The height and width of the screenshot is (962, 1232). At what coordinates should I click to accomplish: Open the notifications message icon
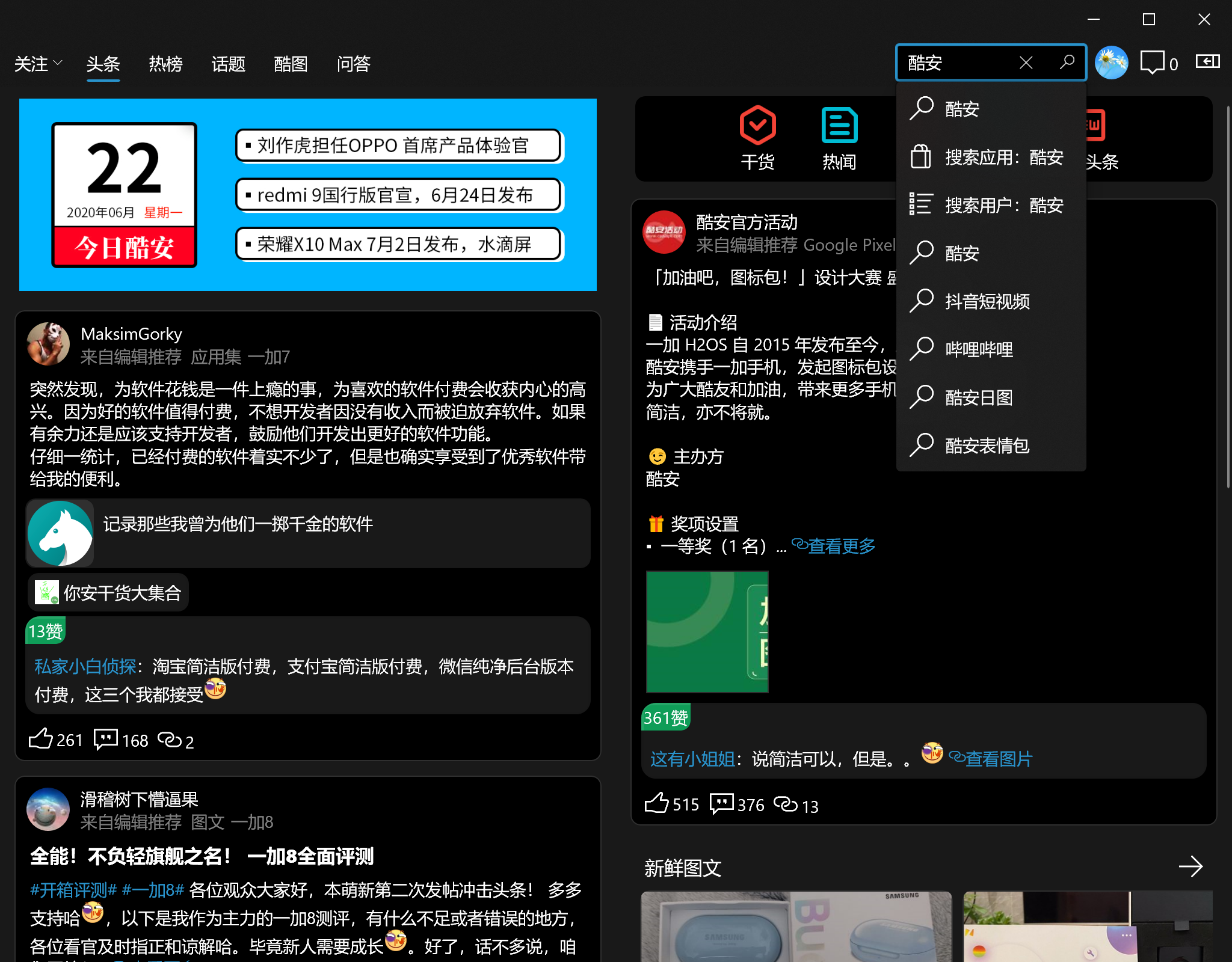(1152, 63)
